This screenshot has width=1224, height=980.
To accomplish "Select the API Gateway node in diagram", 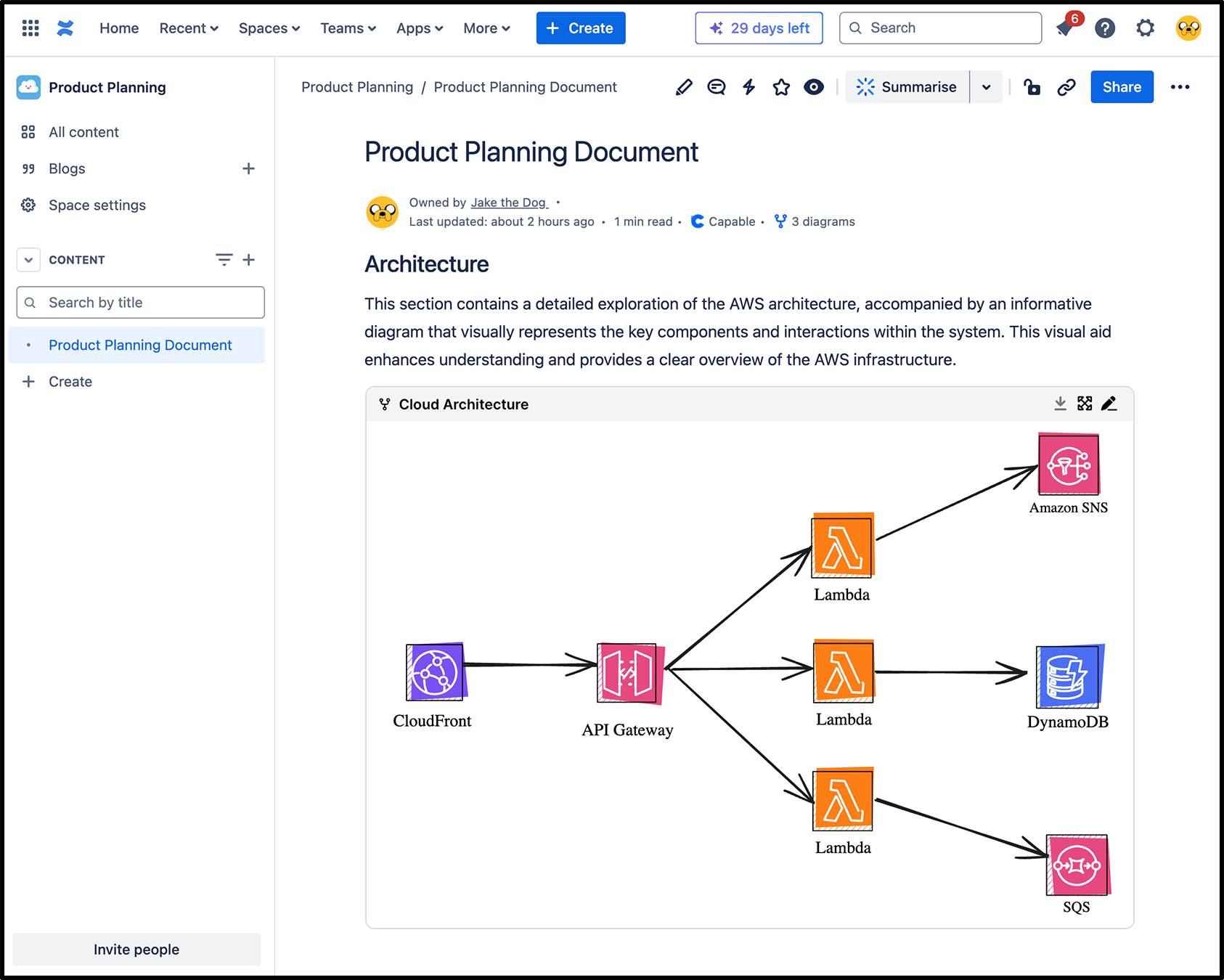I will (x=630, y=673).
